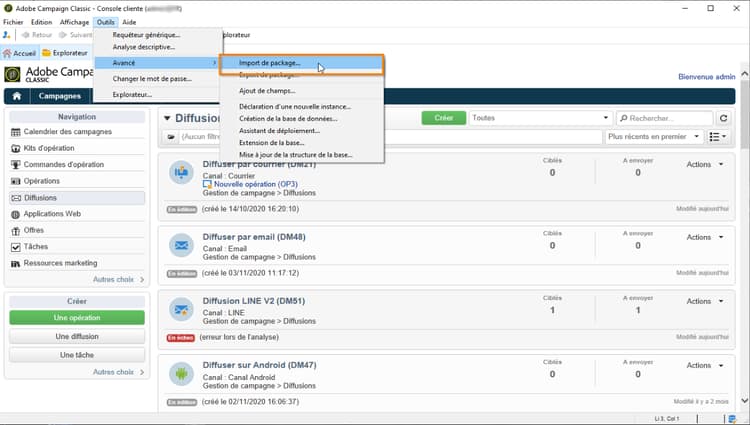Click the Rechercher search field

(x=665, y=118)
